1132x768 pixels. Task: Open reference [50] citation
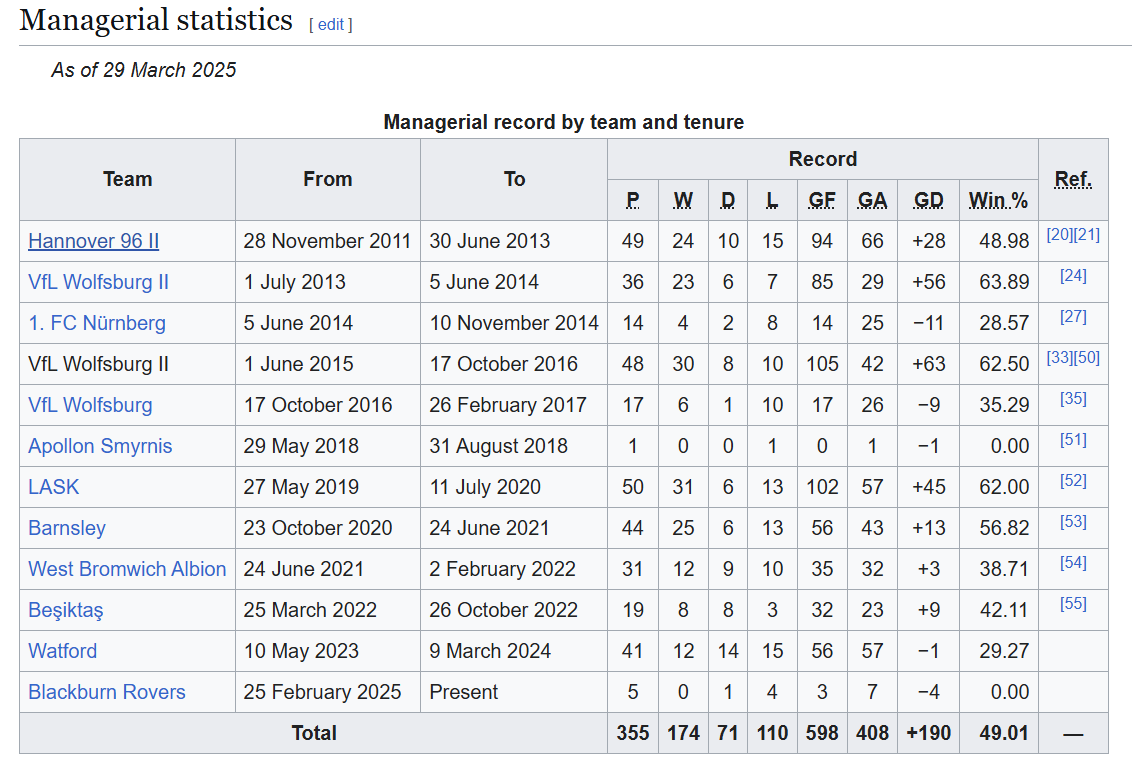coord(1087,357)
